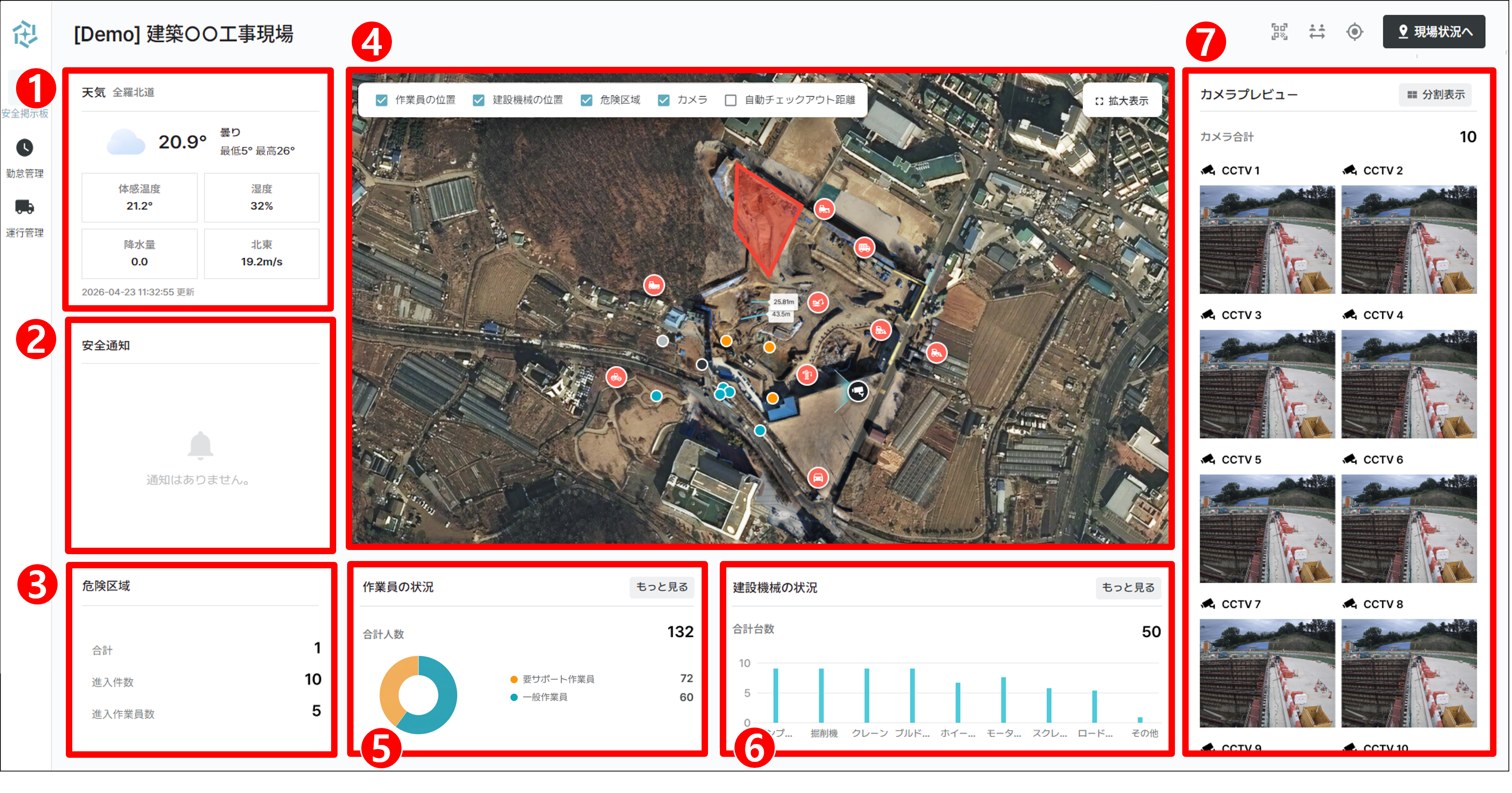The height and width of the screenshot is (793, 1512).
Task: Click the cloud weather icon
Action: coord(126,141)
